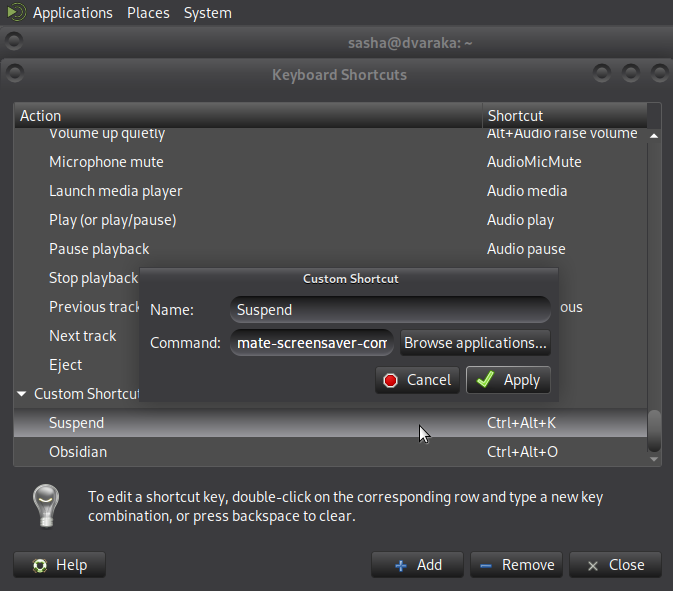The image size is (673, 591).
Task: Cancel the Custom Shortcut dialog
Action: click(x=417, y=380)
